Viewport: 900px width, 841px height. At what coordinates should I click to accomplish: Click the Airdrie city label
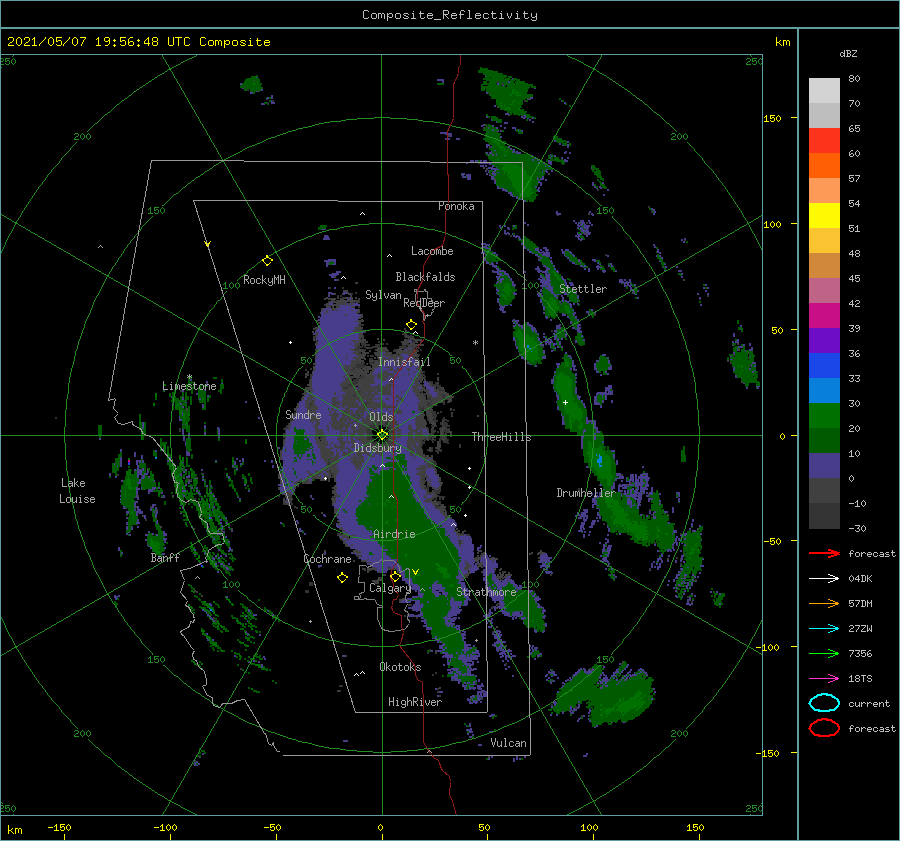tap(394, 534)
